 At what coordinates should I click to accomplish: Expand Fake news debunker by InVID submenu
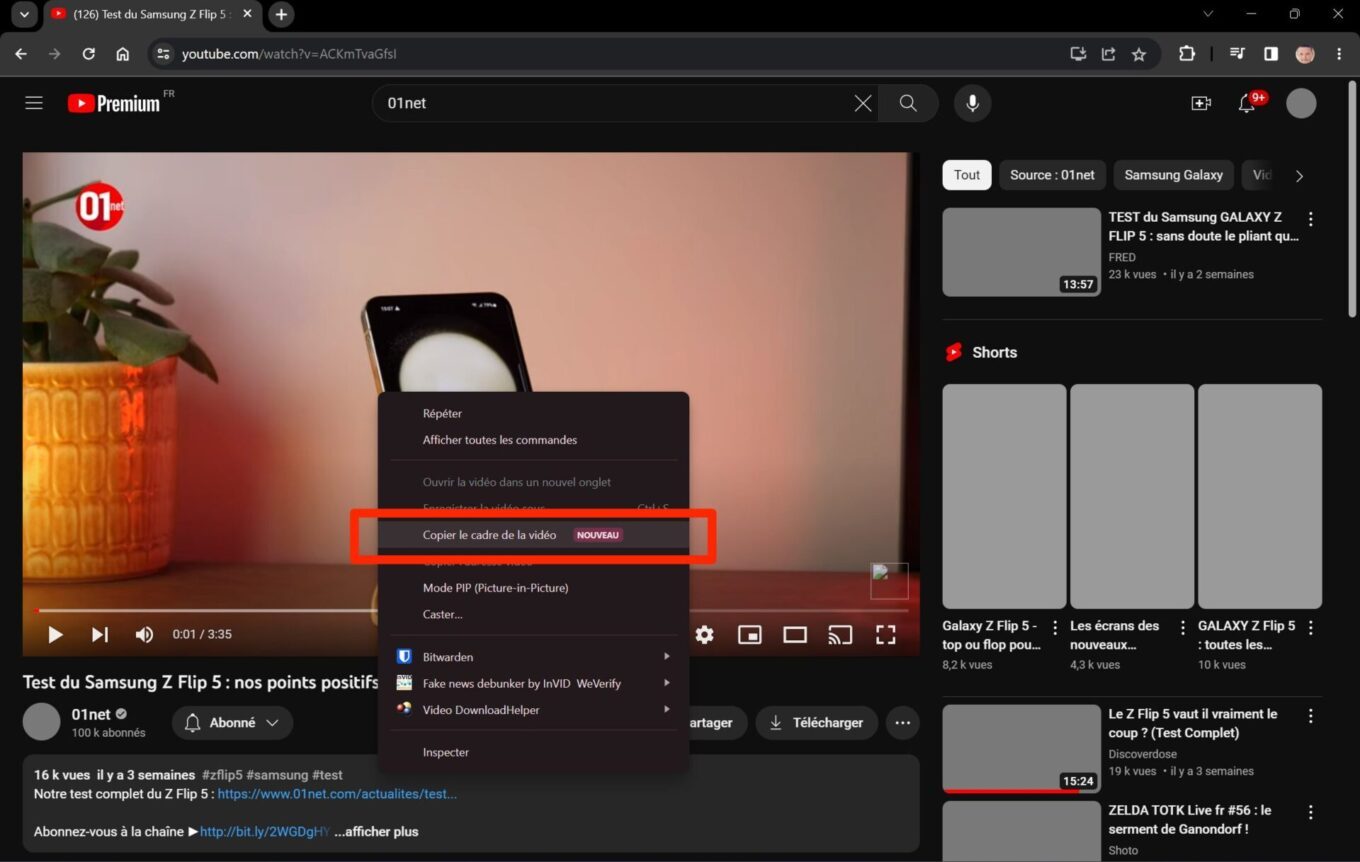tap(534, 683)
